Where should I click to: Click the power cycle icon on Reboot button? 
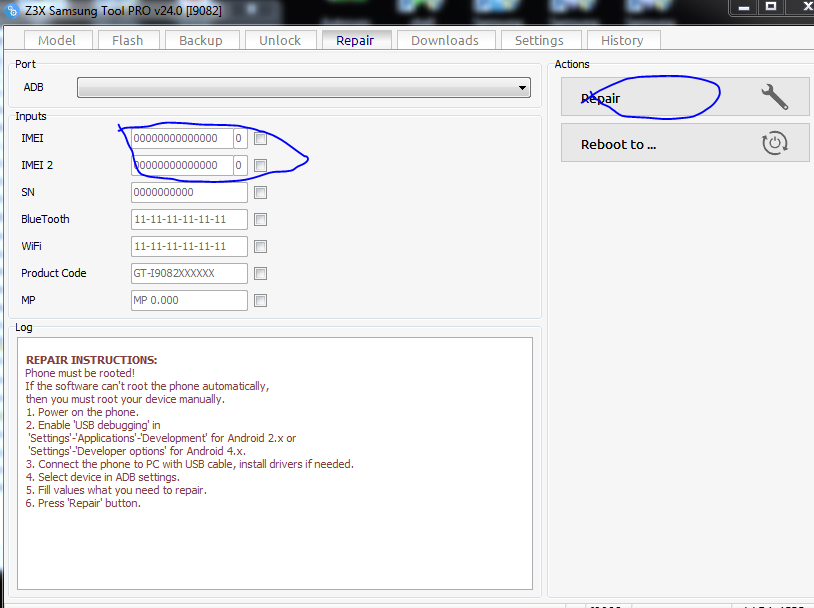coord(775,143)
